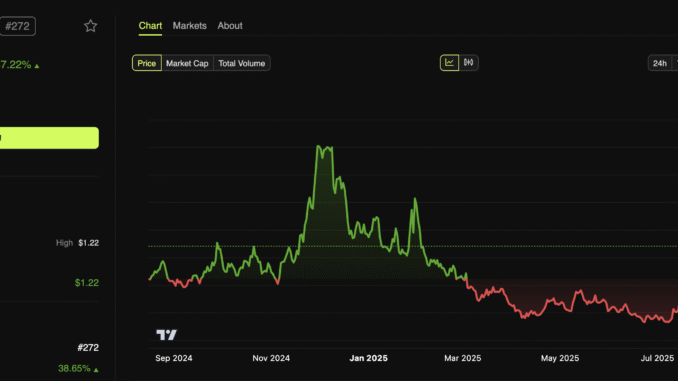This screenshot has width=678, height=381.
Task: Set chart range to 24h
Action: pos(659,63)
